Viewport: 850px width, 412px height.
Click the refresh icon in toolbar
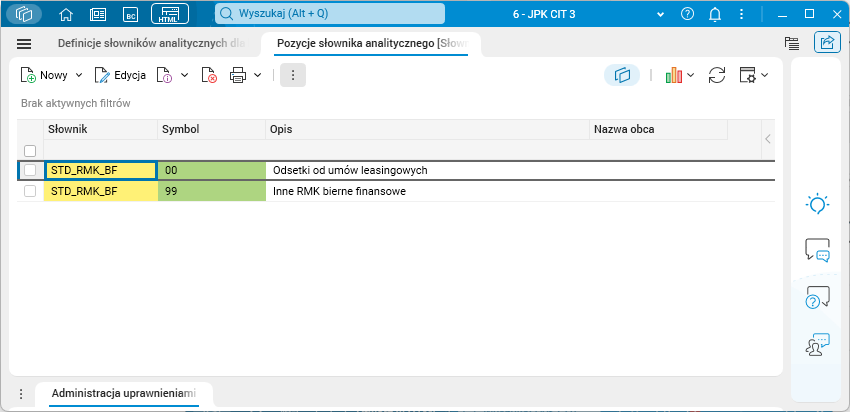pyautogui.click(x=716, y=75)
